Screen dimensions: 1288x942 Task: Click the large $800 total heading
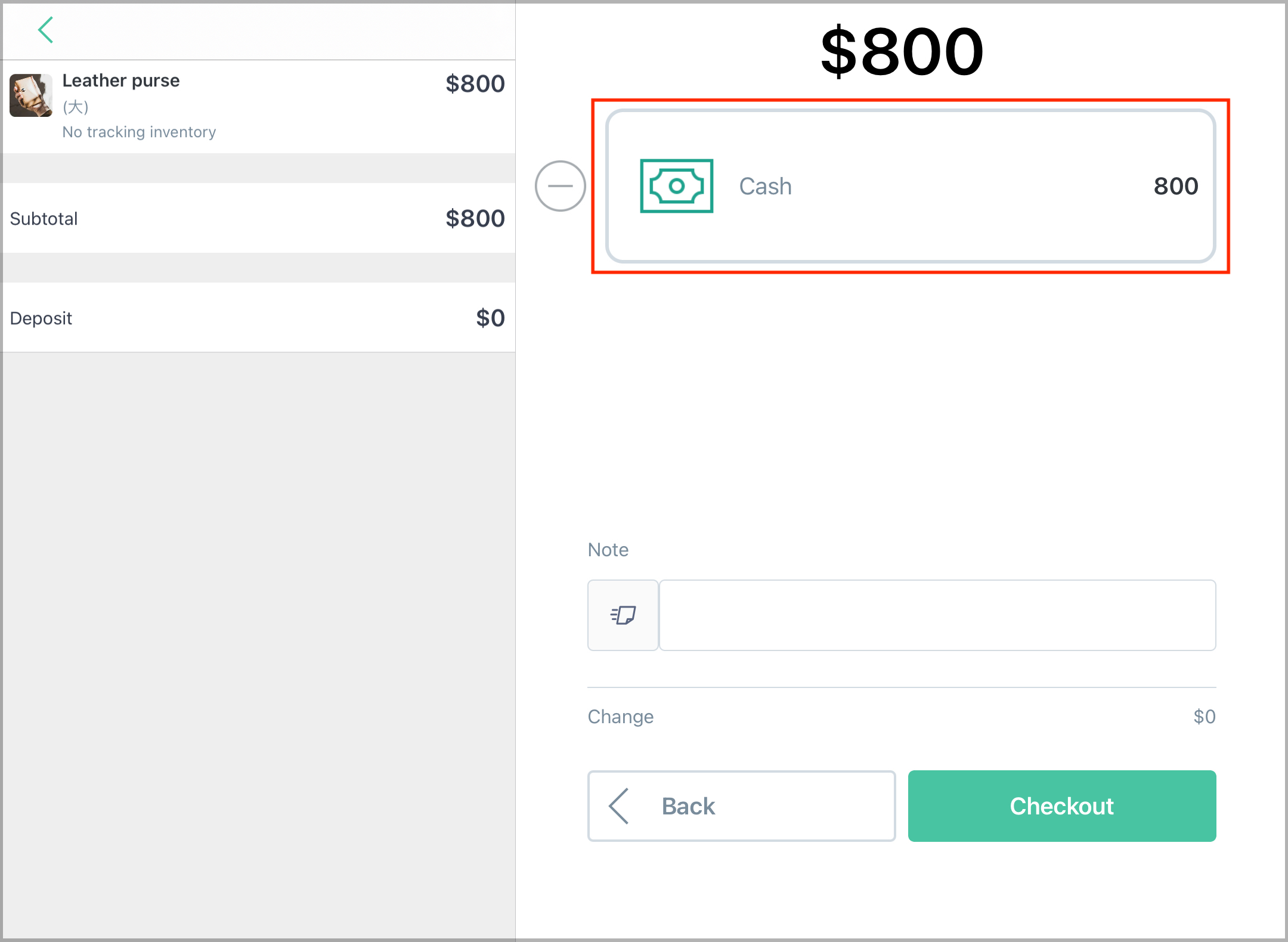[902, 51]
